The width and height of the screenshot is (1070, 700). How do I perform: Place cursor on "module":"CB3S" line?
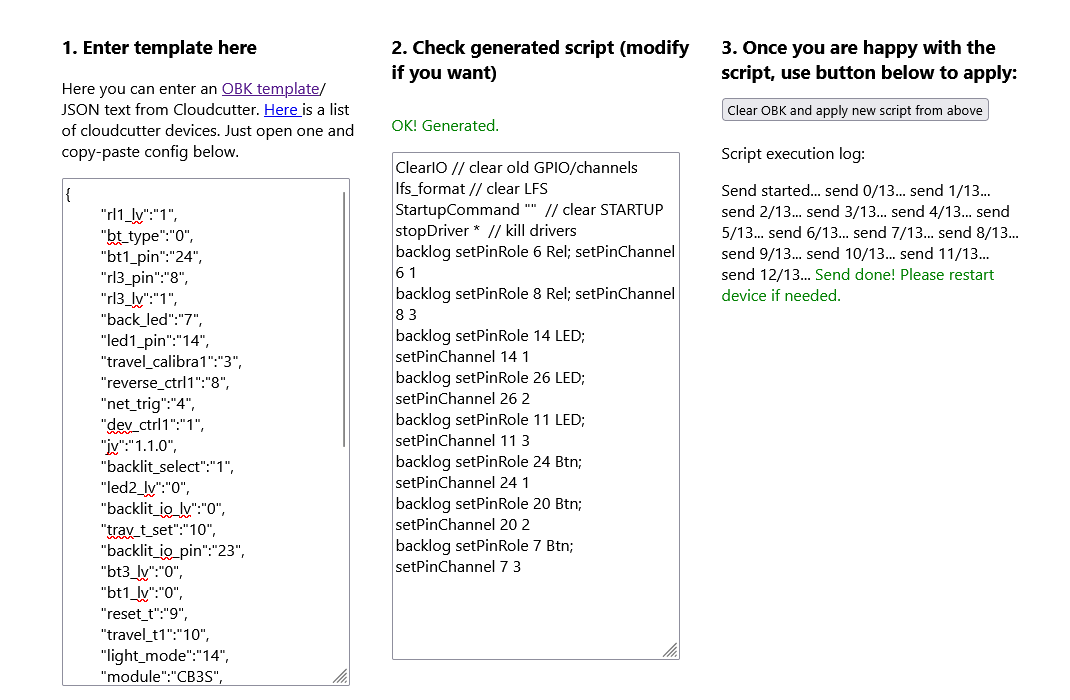pyautogui.click(x=161, y=677)
